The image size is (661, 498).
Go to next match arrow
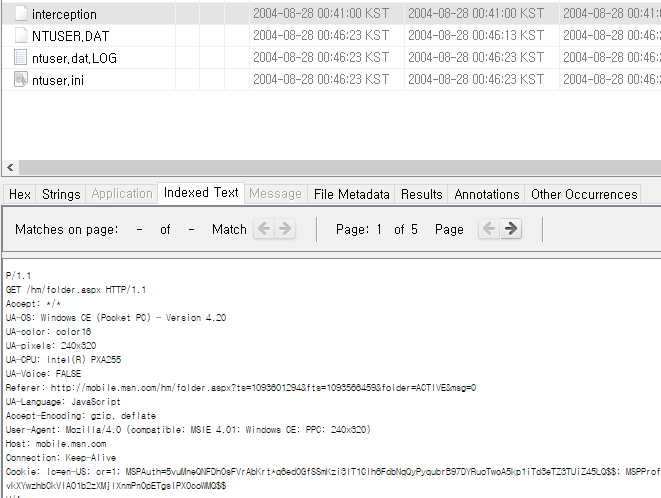point(285,229)
